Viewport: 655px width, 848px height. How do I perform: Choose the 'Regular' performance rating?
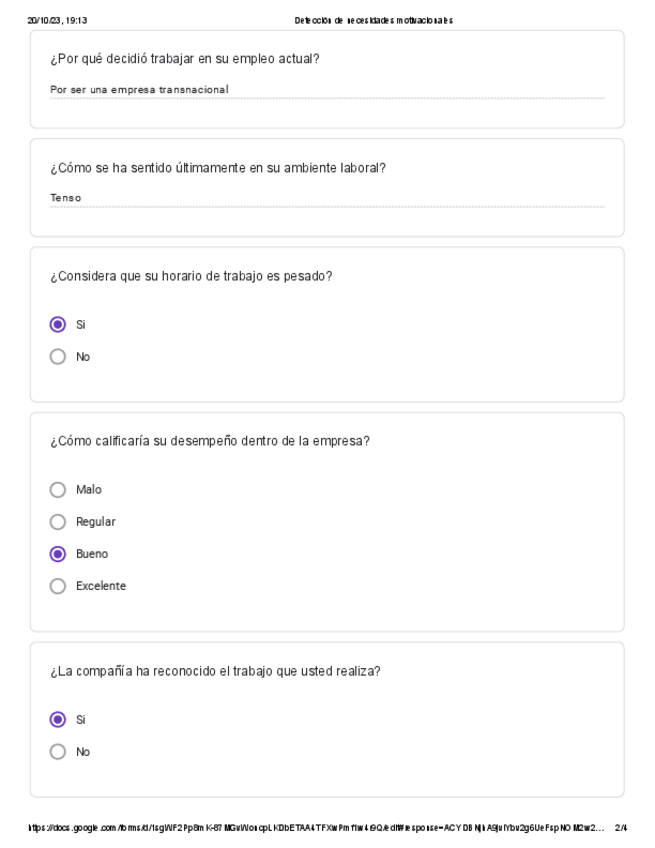click(x=58, y=522)
